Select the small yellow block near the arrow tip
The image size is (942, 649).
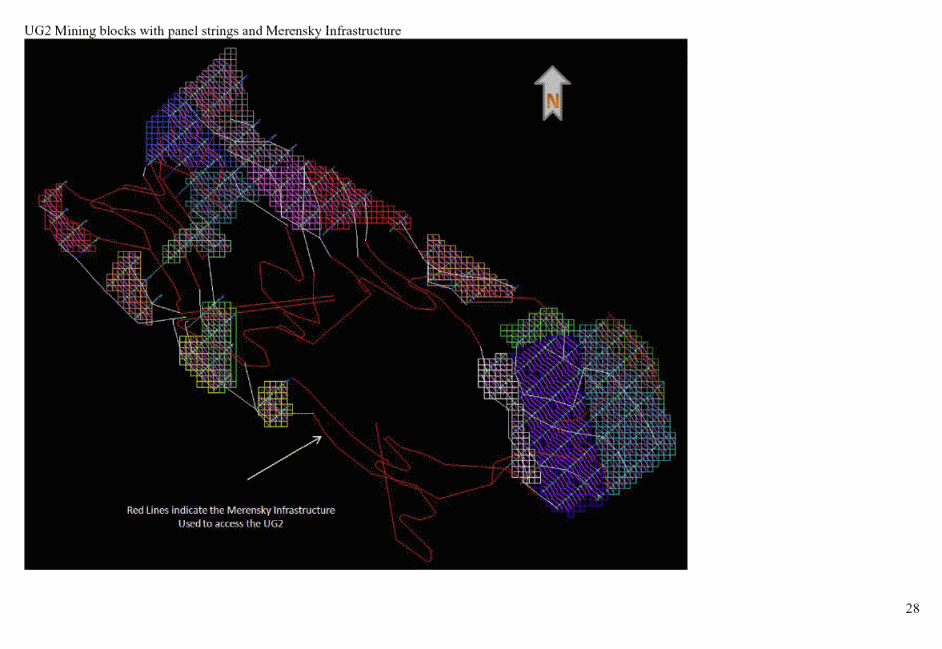(274, 403)
